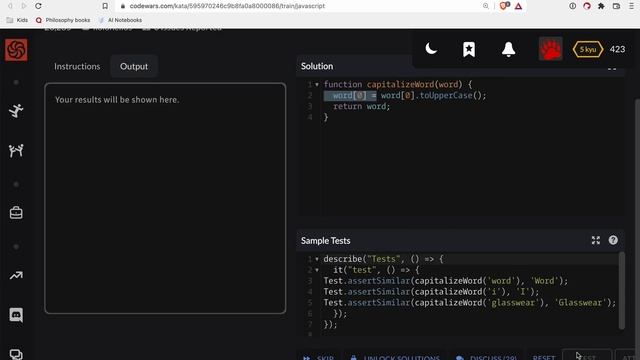Open the red paw profile avatar
The width and height of the screenshot is (640, 360).
coord(550,49)
